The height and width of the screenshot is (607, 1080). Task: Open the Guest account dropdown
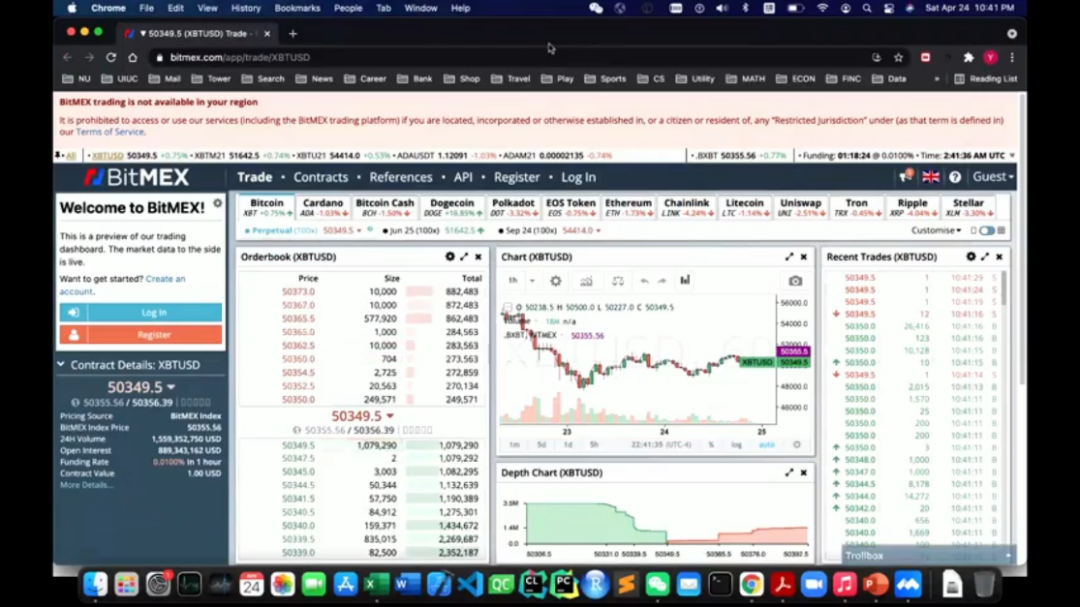tap(993, 177)
